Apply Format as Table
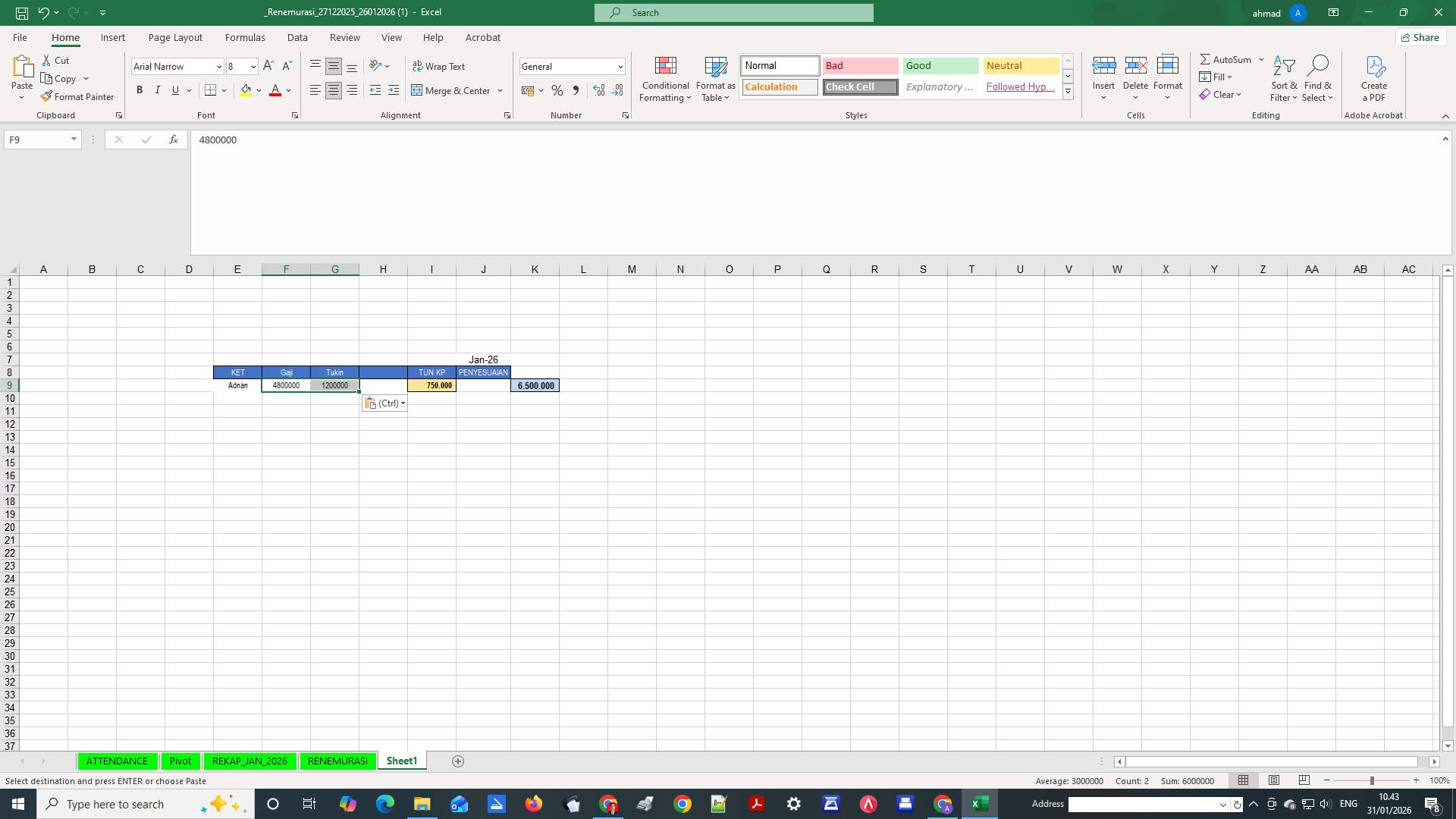 click(715, 79)
